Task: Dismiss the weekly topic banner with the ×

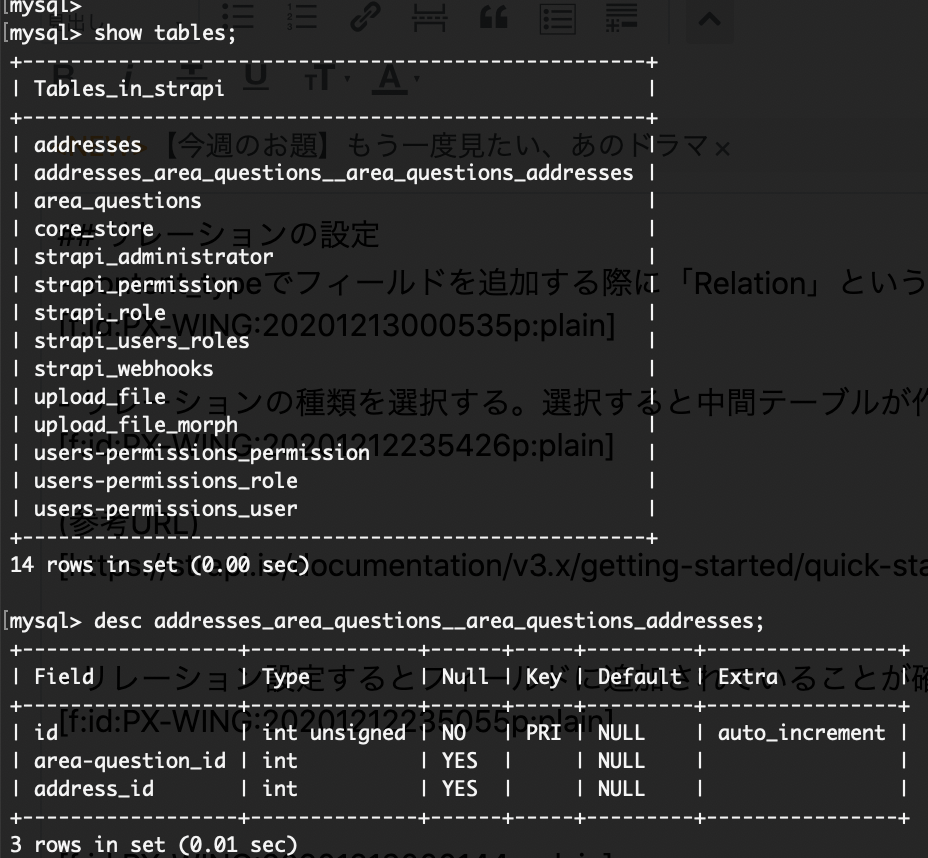Action: [x=722, y=149]
